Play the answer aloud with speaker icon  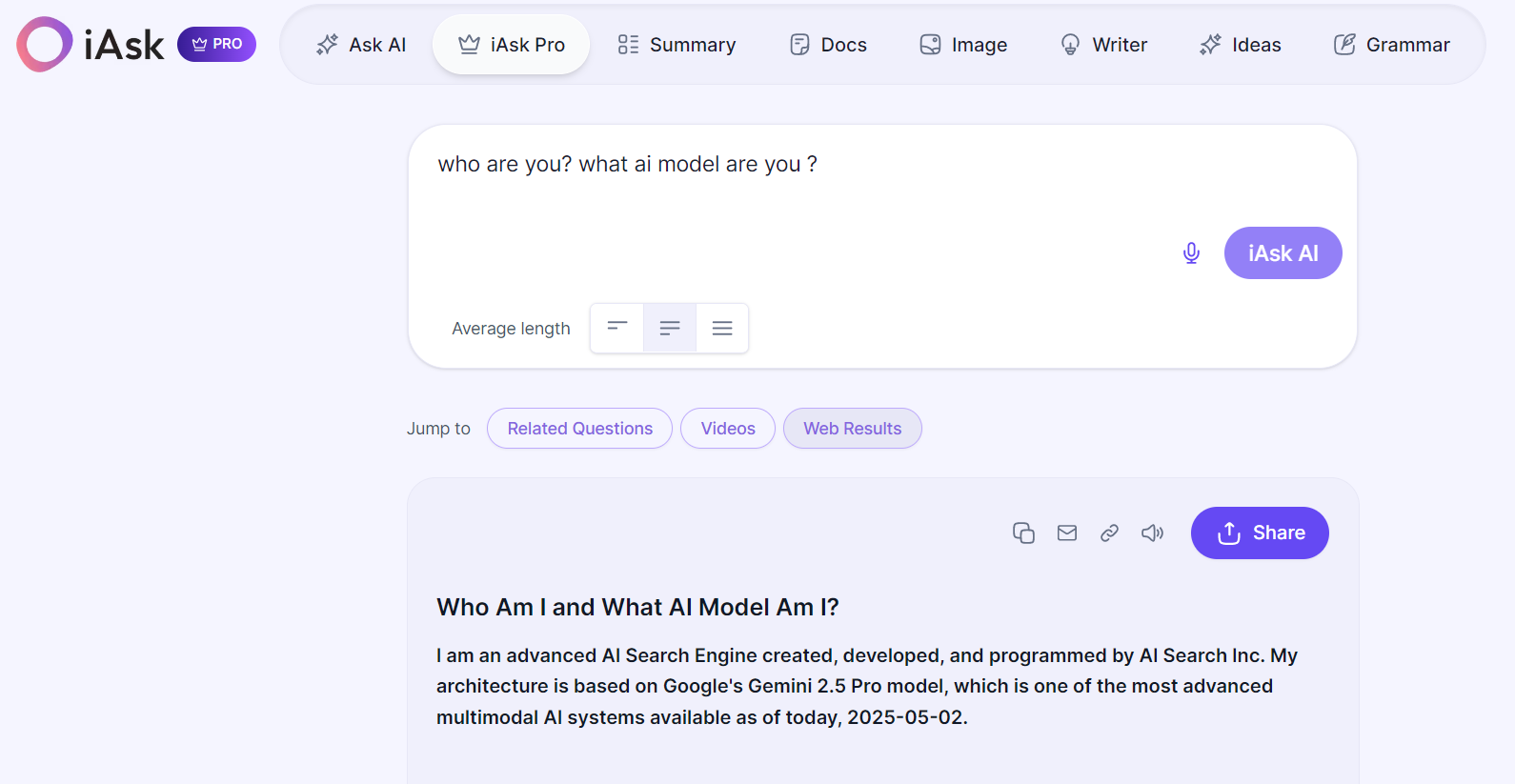tap(1152, 533)
